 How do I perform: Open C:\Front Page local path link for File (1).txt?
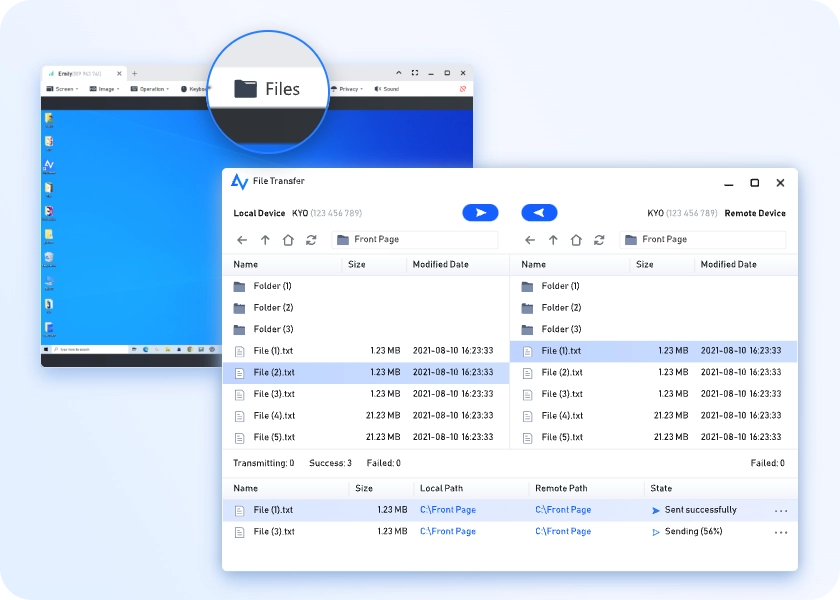click(447, 510)
